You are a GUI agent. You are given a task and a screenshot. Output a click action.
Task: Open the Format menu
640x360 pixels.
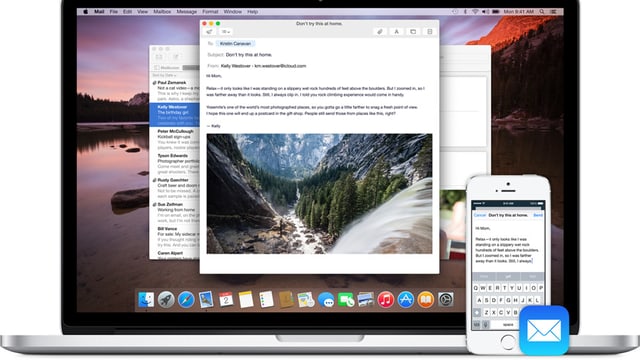pos(210,12)
